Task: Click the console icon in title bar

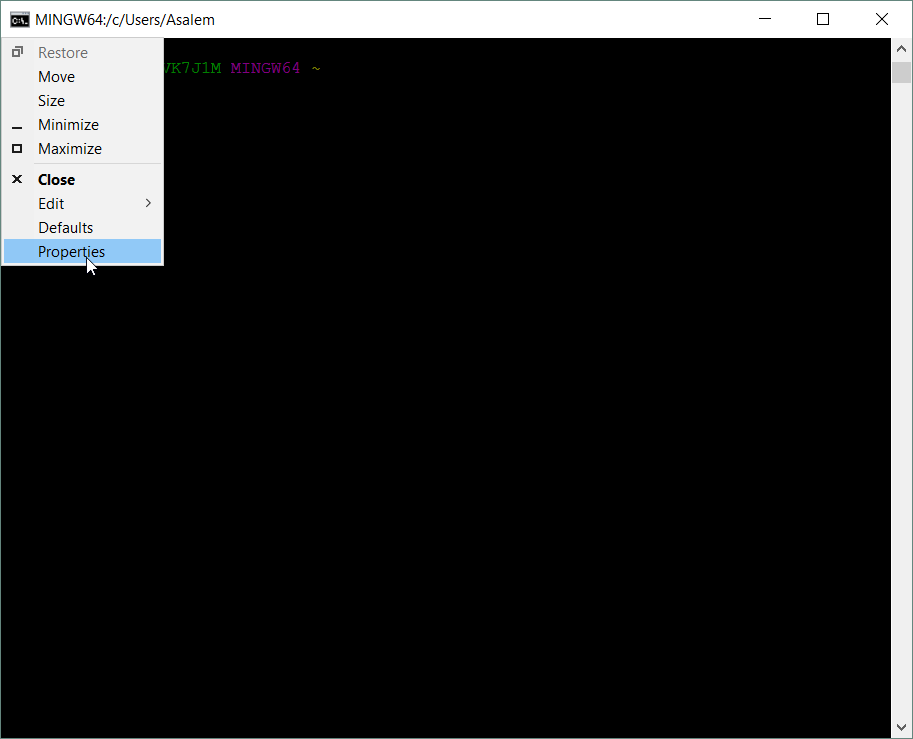Action: tap(19, 20)
